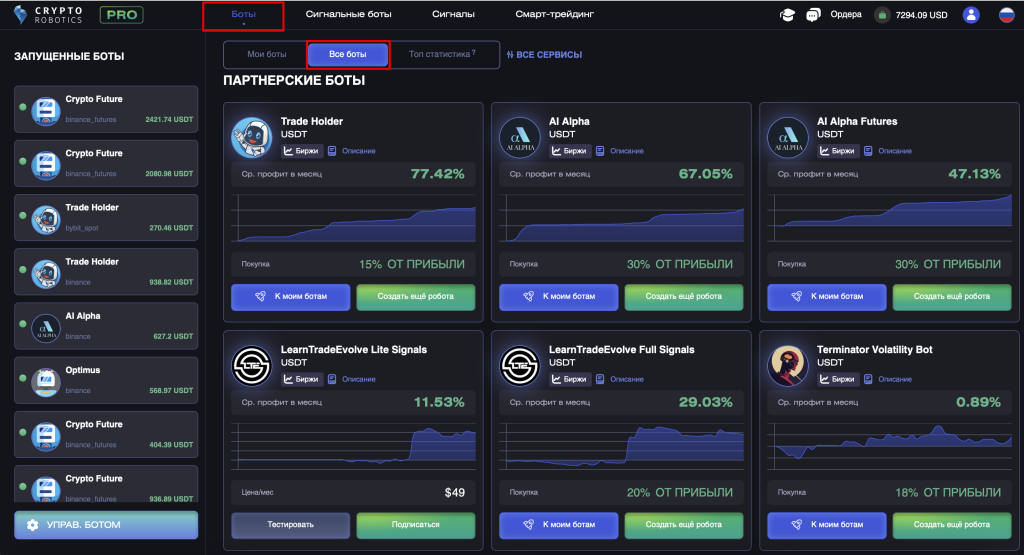
Task: Open Биржи on Trade Holder card
Action: coord(302,151)
